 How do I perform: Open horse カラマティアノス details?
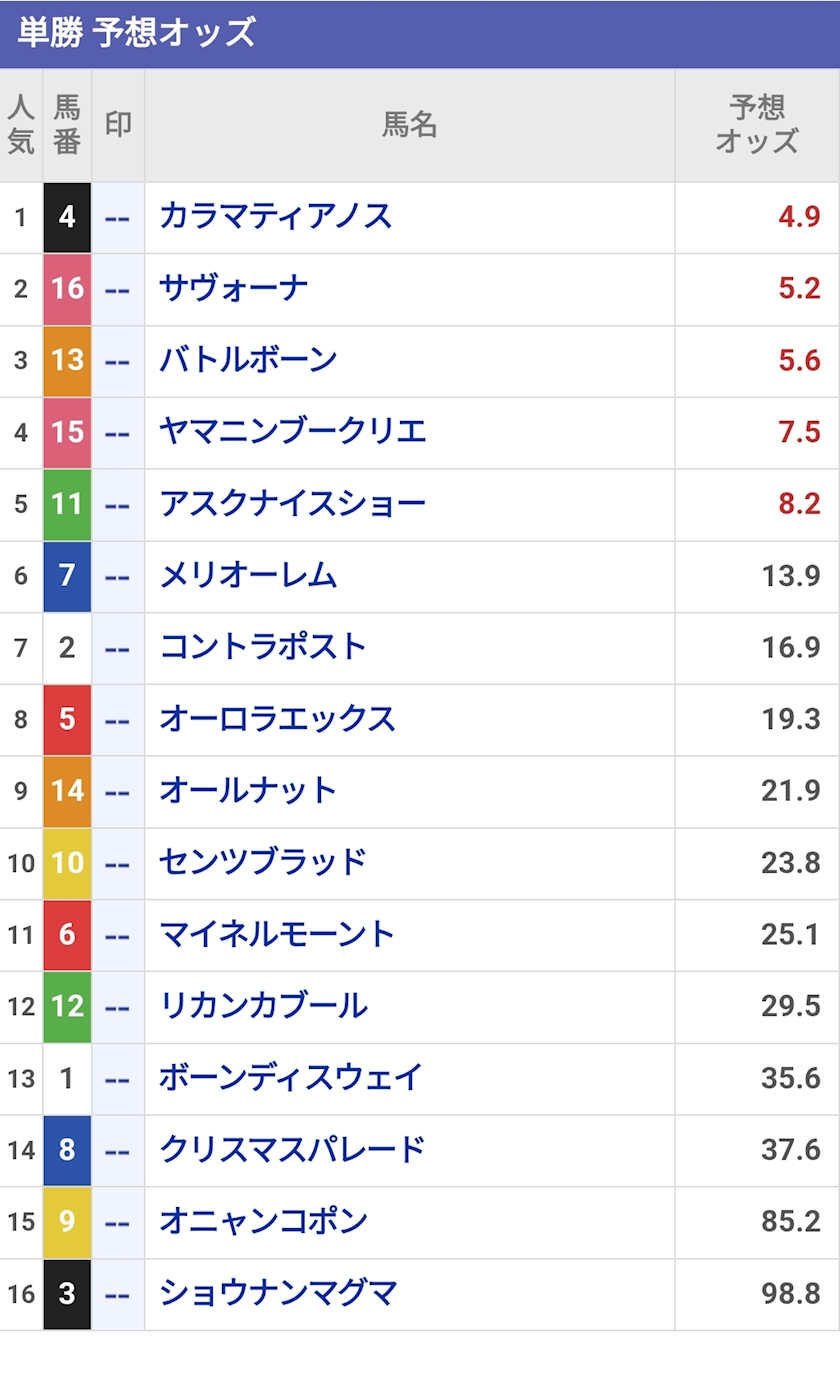click(x=275, y=216)
